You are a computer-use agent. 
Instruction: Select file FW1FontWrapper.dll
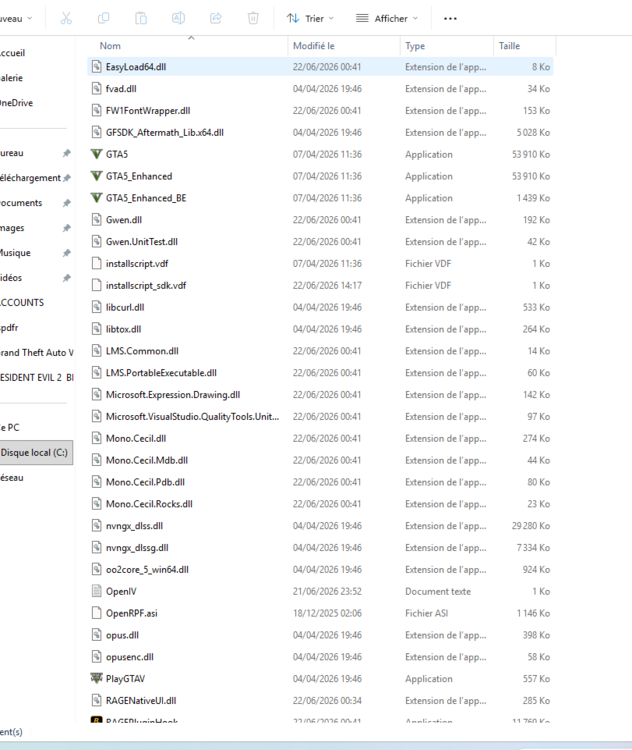[x=320, y=110]
